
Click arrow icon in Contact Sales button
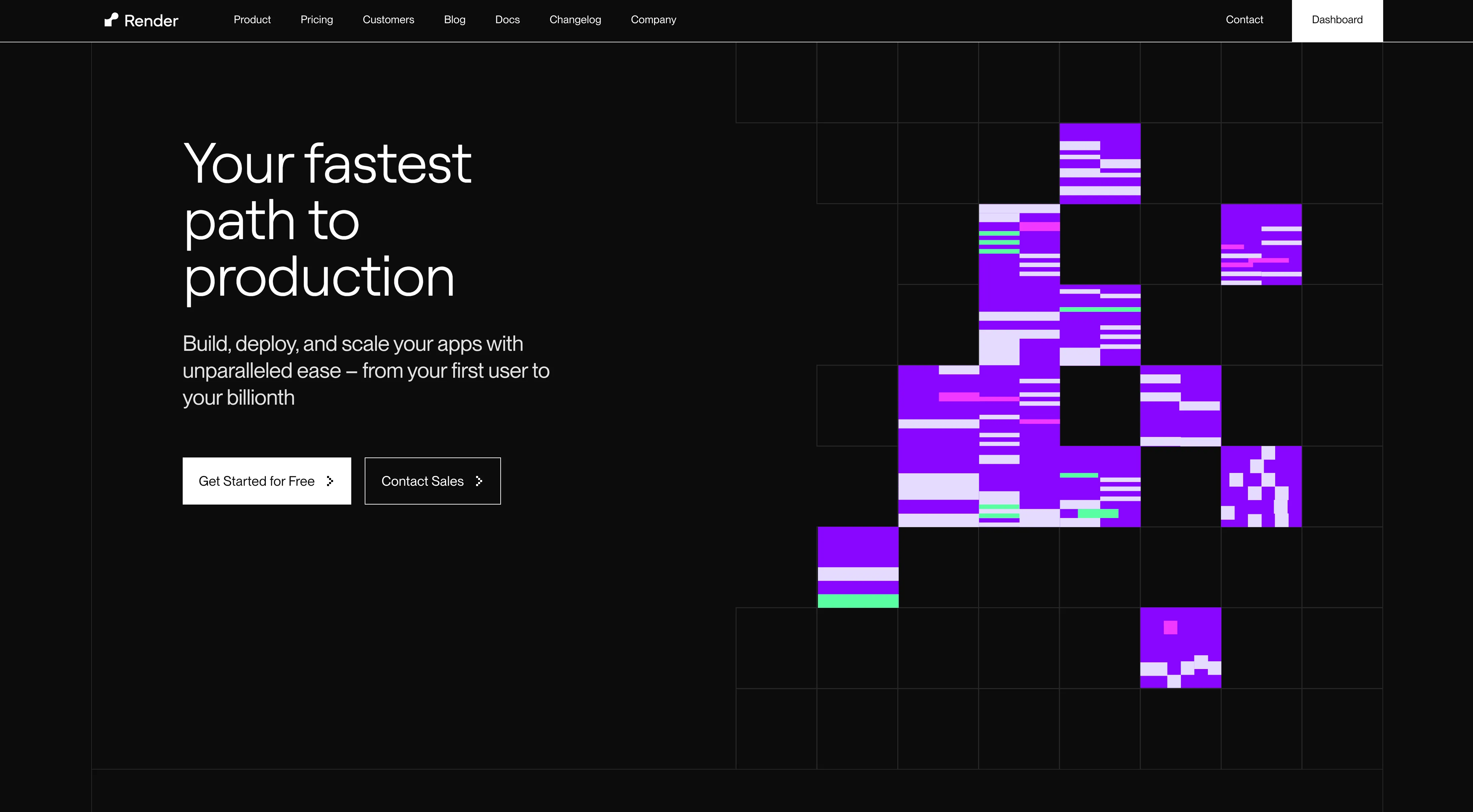pos(479,481)
